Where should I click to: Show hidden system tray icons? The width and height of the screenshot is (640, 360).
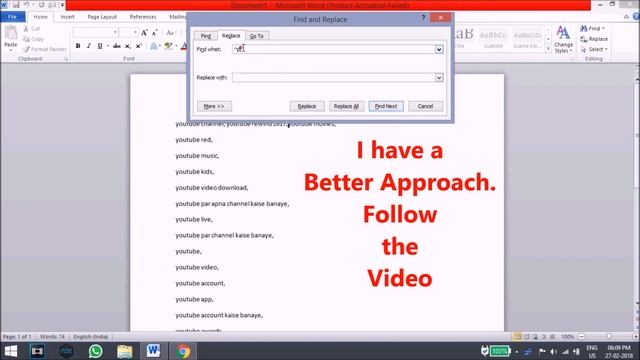coord(517,351)
